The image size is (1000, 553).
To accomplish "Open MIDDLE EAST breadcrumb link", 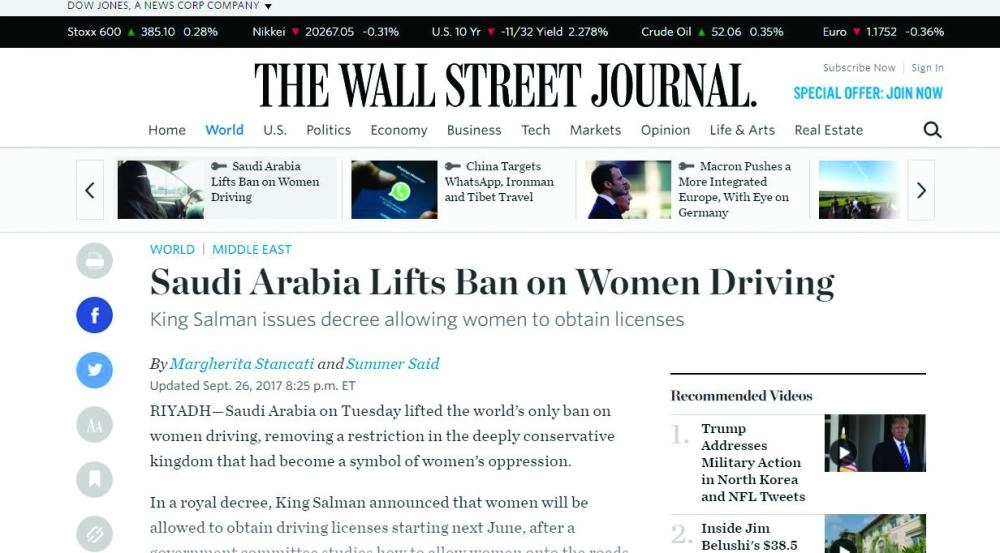I will 252,249.
